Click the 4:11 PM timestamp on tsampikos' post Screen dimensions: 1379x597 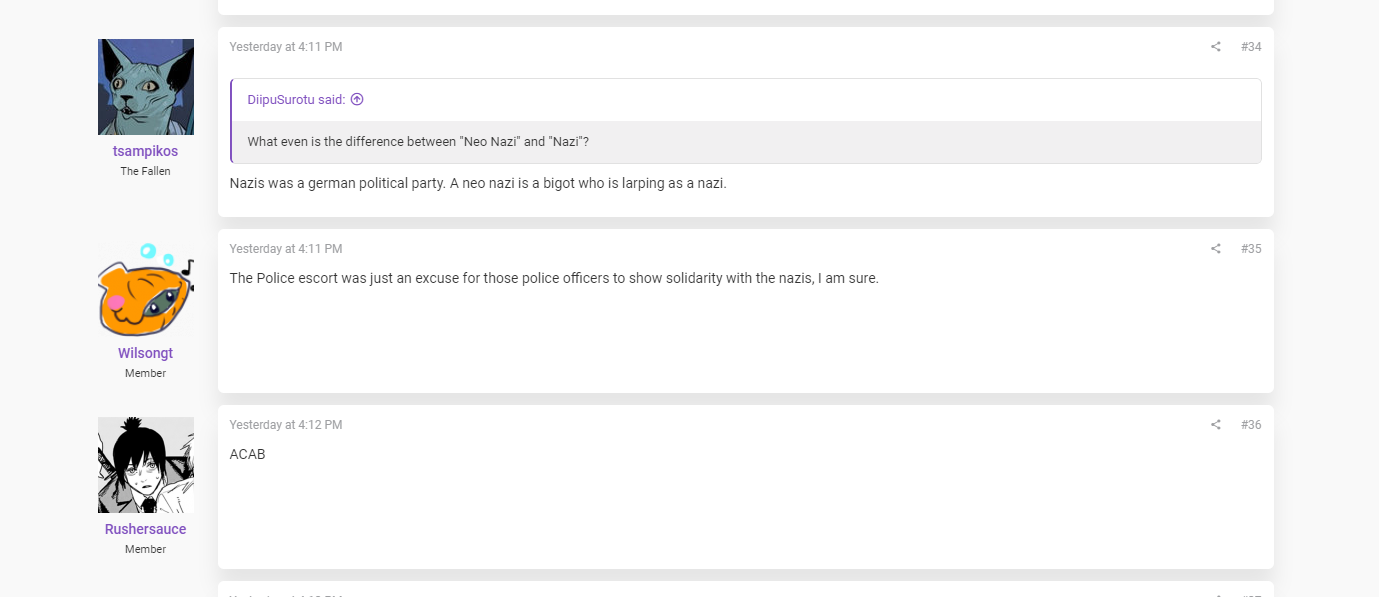click(286, 47)
